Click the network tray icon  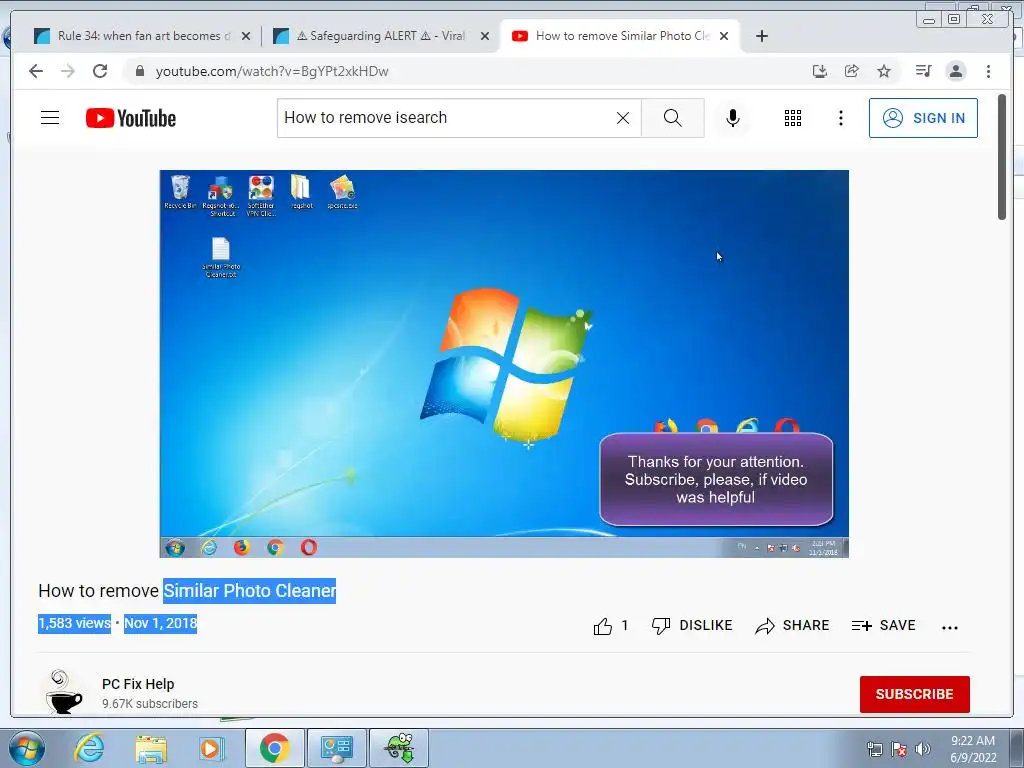[x=874, y=749]
